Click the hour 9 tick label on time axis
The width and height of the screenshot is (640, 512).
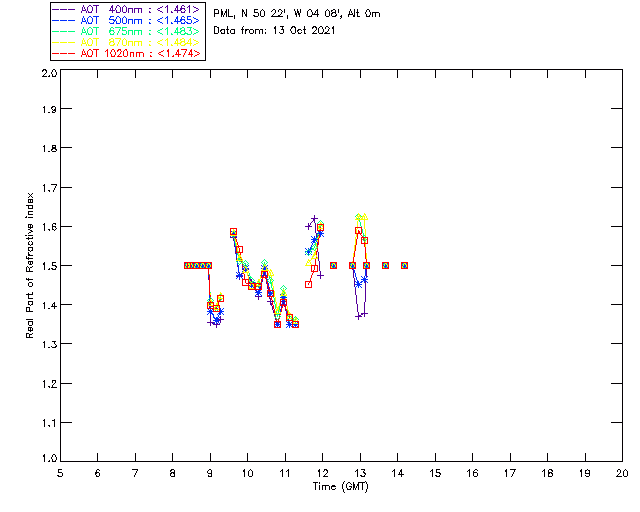[x=210, y=473]
